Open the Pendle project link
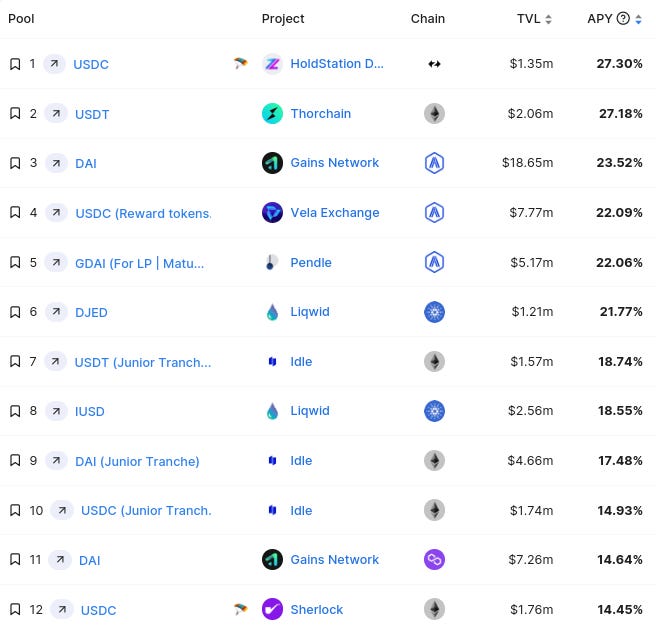The width and height of the screenshot is (656, 626). coord(311,262)
